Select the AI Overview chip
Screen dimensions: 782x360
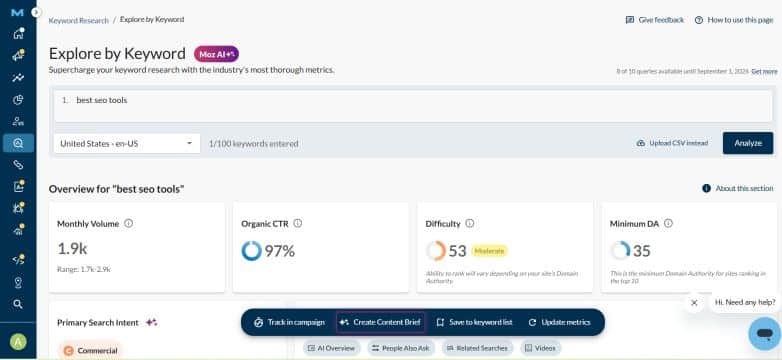[332, 348]
